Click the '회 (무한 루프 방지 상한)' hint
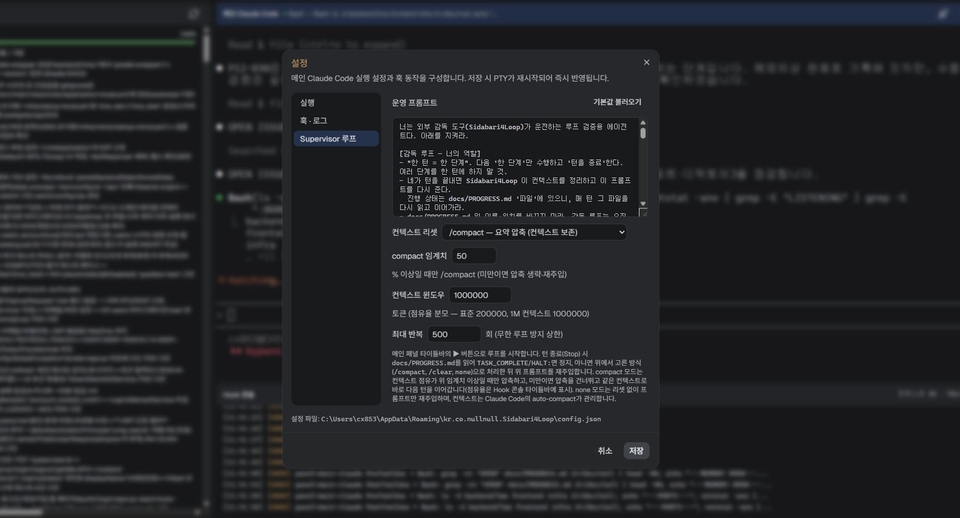The height and width of the screenshot is (518, 960). pyautogui.click(x=524, y=334)
